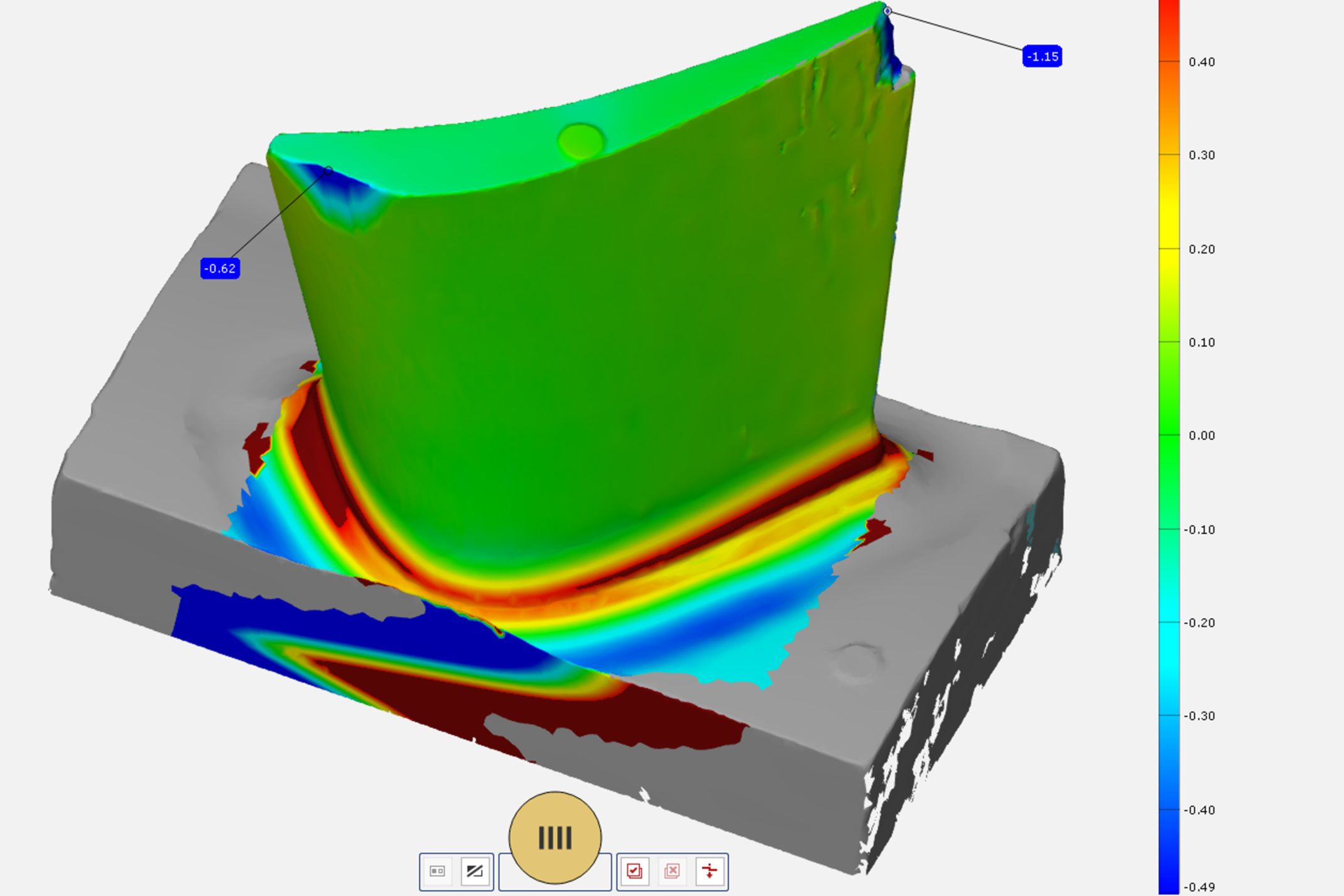Click the marker point on blade top-right tip
1344x896 pixels.
(x=887, y=11)
